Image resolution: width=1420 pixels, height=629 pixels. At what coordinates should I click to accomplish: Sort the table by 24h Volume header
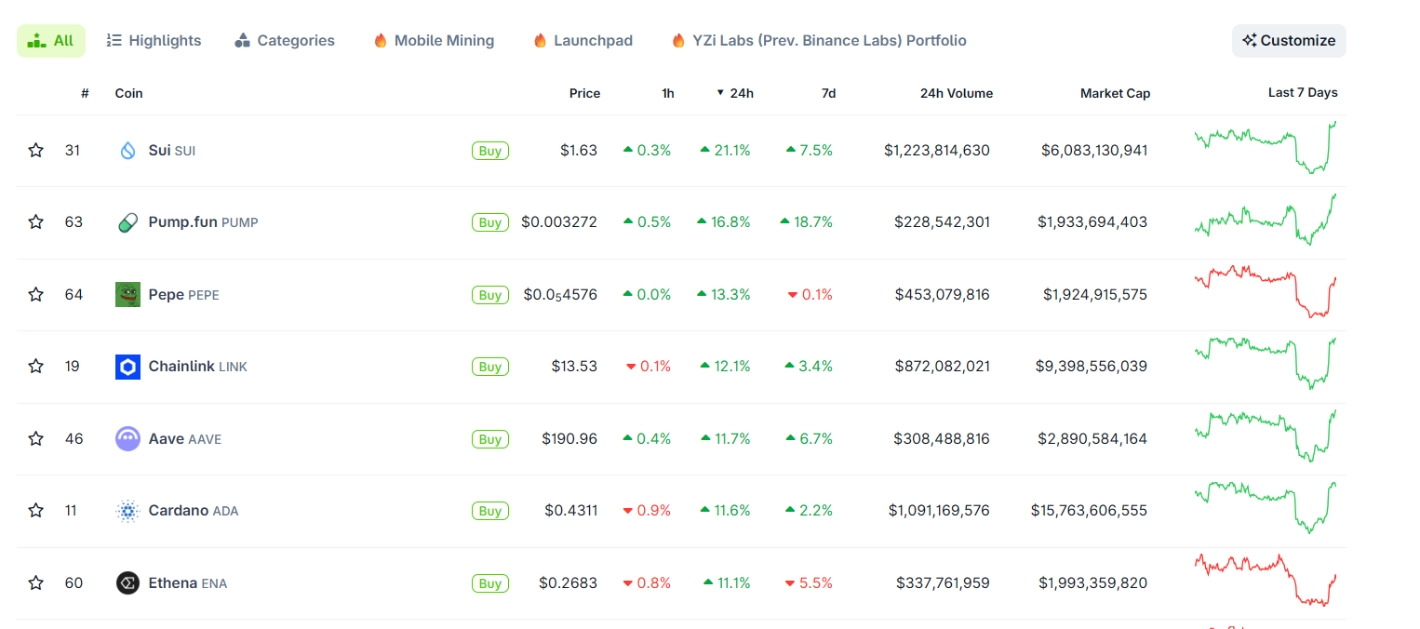coord(956,93)
